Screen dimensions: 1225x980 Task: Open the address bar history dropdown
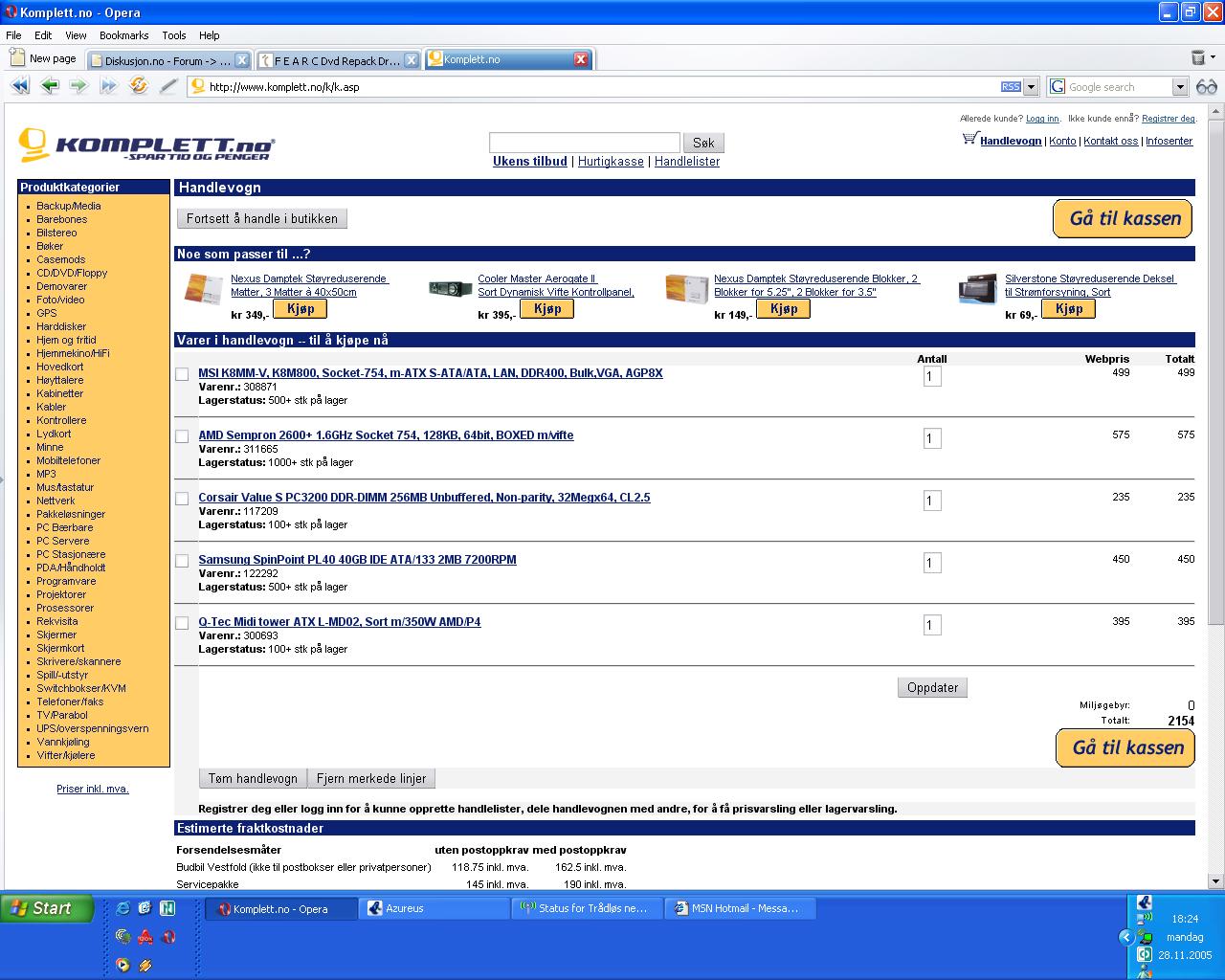[1031, 87]
